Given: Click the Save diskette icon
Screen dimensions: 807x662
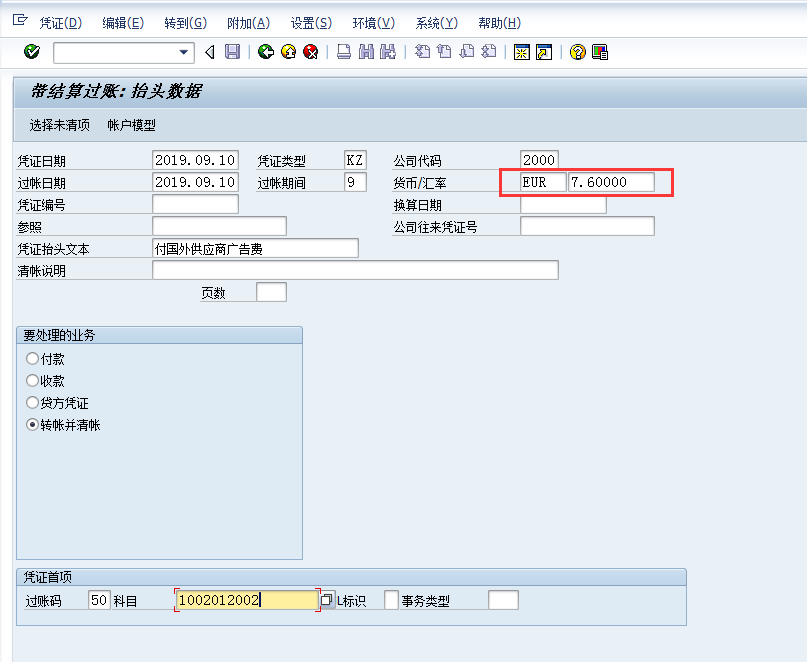Looking at the screenshot, I should tap(233, 52).
